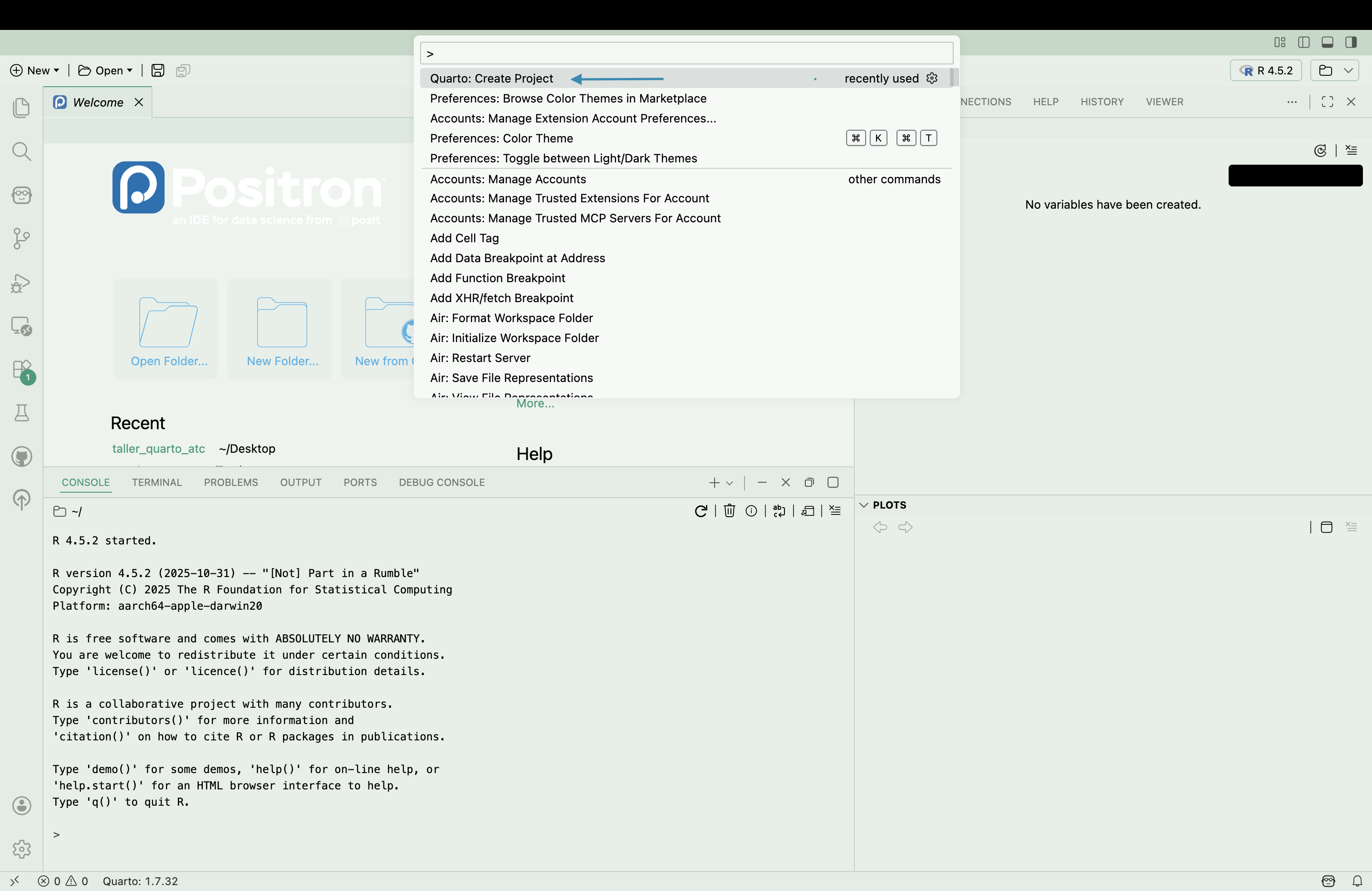Toggle the primary sidebar layout button
The image size is (1372, 891).
1303,42
